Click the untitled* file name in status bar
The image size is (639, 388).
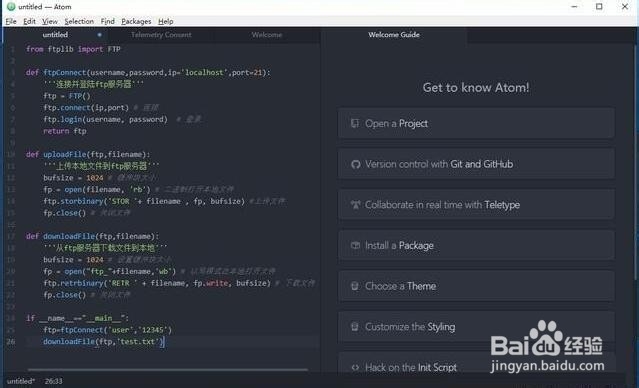[x=21, y=381]
